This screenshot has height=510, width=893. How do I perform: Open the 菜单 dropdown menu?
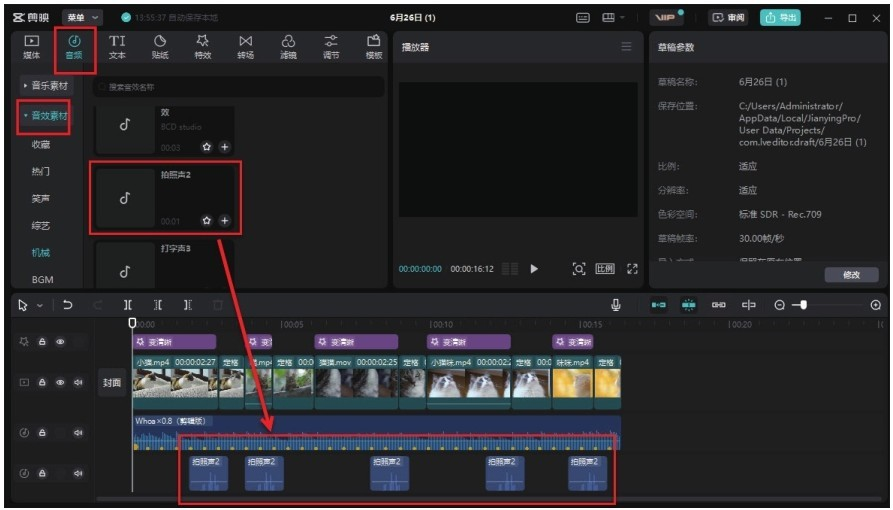[82, 18]
